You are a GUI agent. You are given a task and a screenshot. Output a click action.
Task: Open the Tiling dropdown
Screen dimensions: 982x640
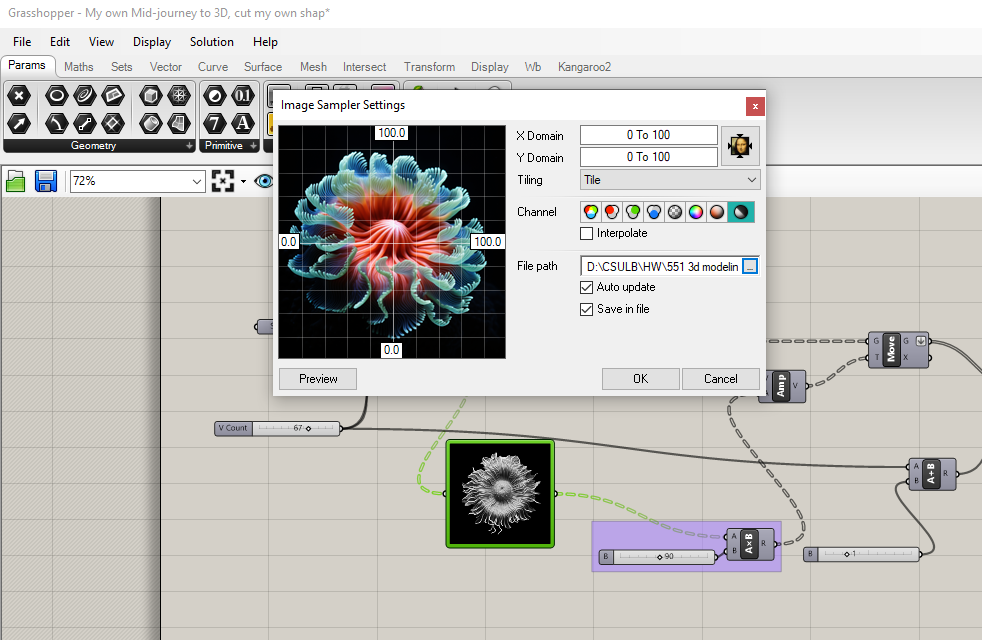670,180
